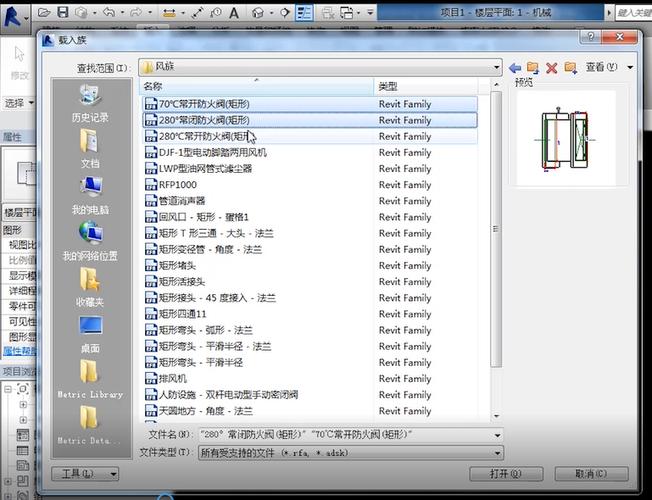Select the 收藏夹 folder shortcut
The height and width of the screenshot is (500, 652).
(x=90, y=287)
